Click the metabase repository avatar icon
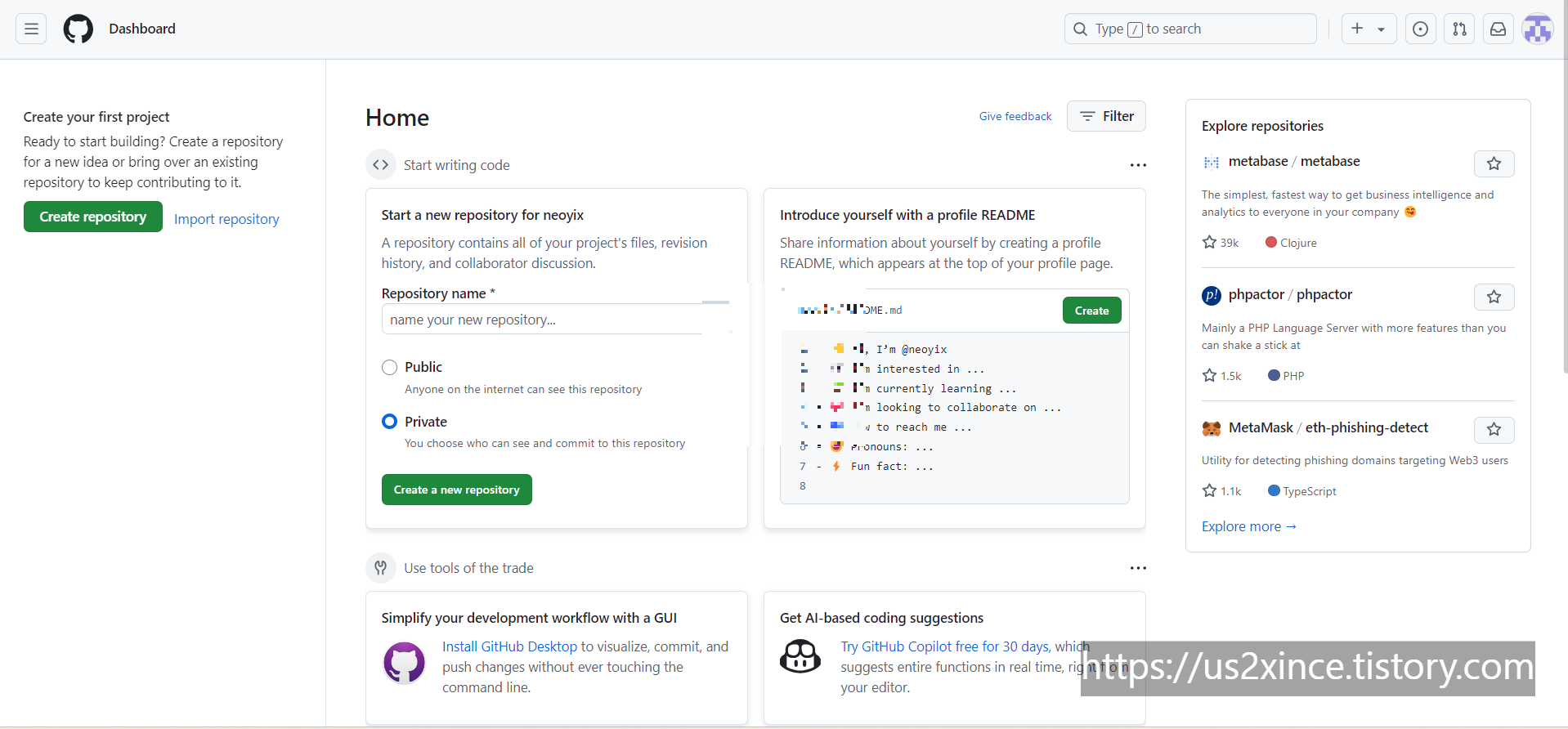Image resolution: width=1568 pixels, height=729 pixels. click(x=1212, y=162)
